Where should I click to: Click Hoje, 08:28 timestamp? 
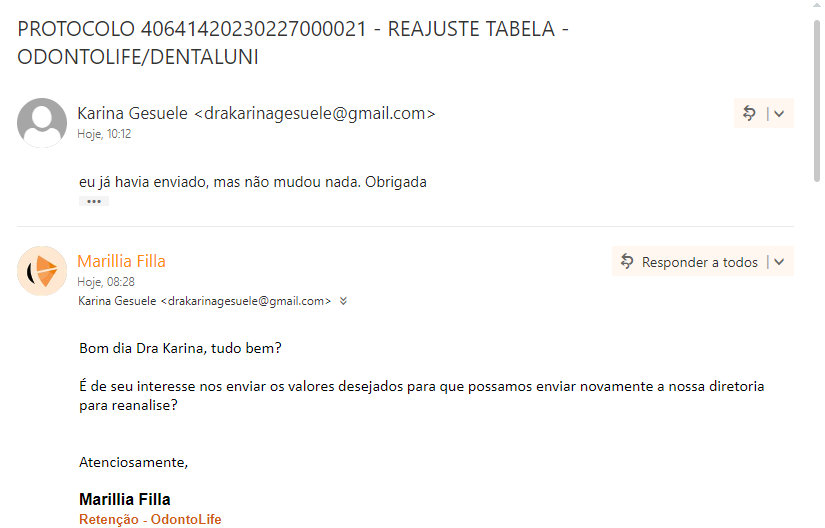106,282
